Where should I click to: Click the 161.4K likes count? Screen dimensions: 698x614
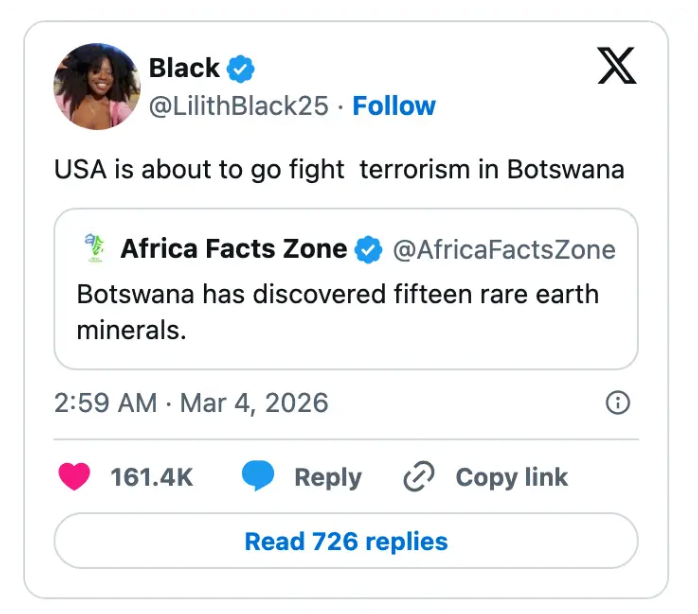point(151,478)
